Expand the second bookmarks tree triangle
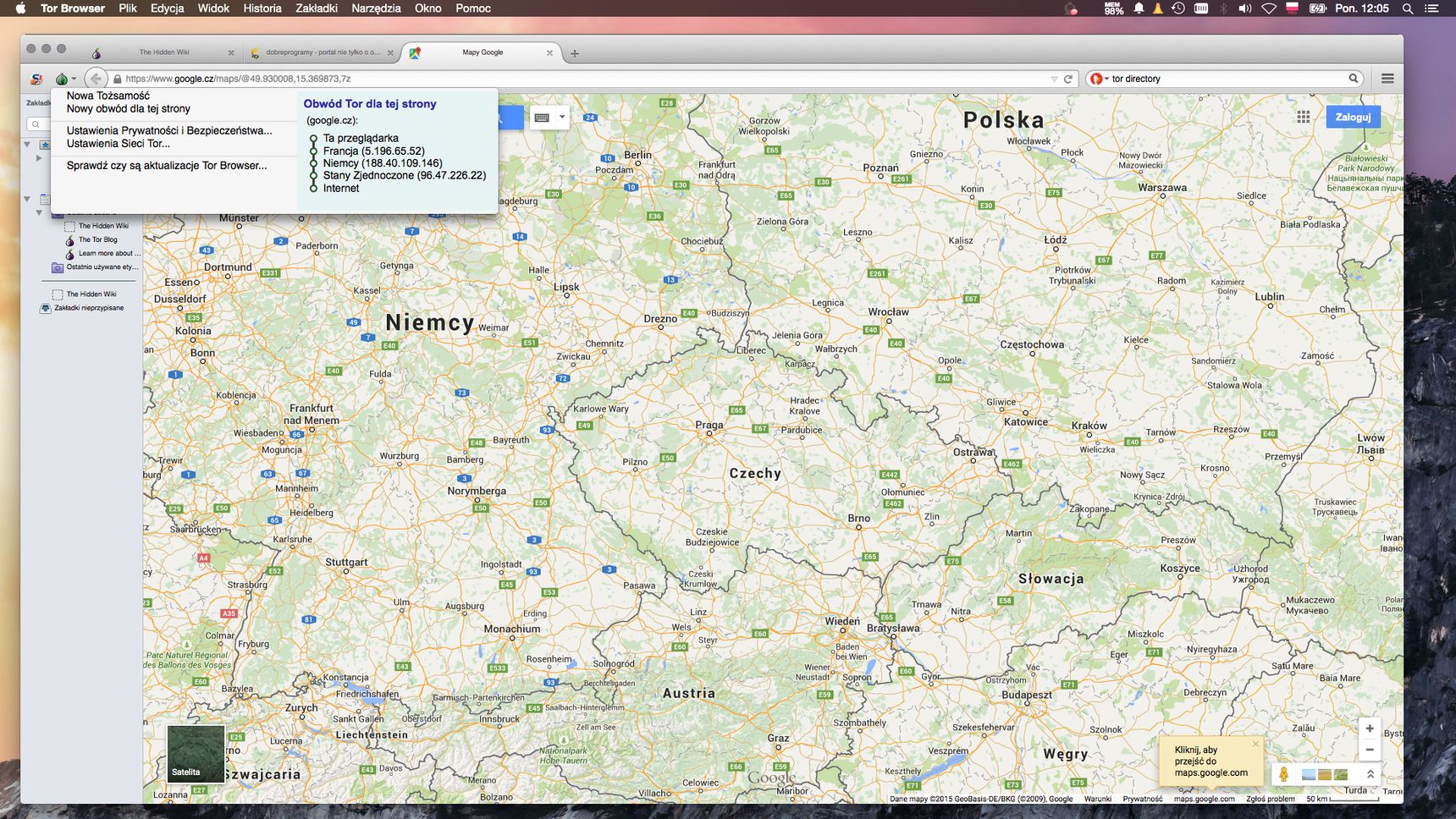The height and width of the screenshot is (819, 1456). [38, 158]
